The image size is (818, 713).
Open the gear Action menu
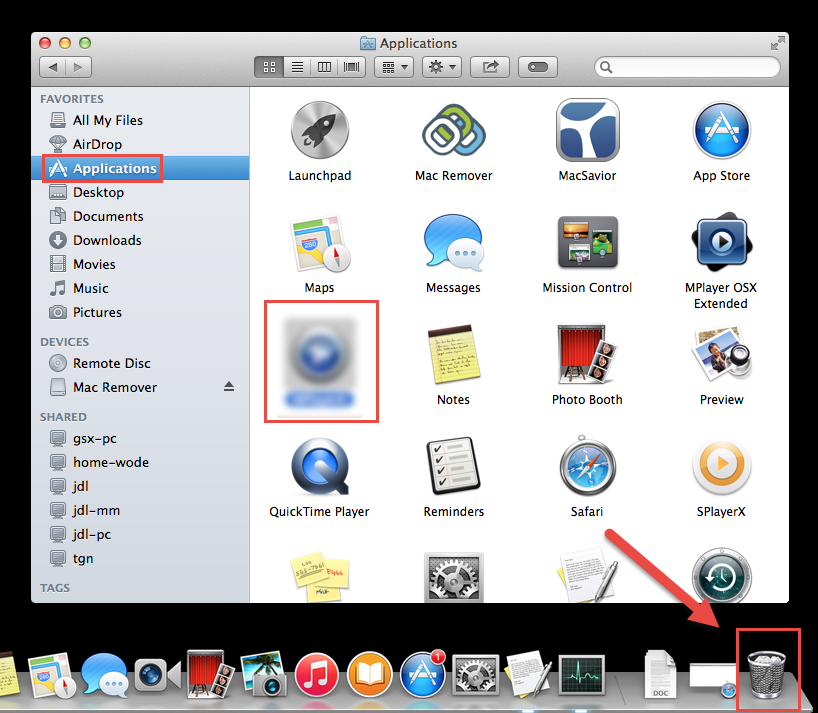pyautogui.click(x=442, y=67)
